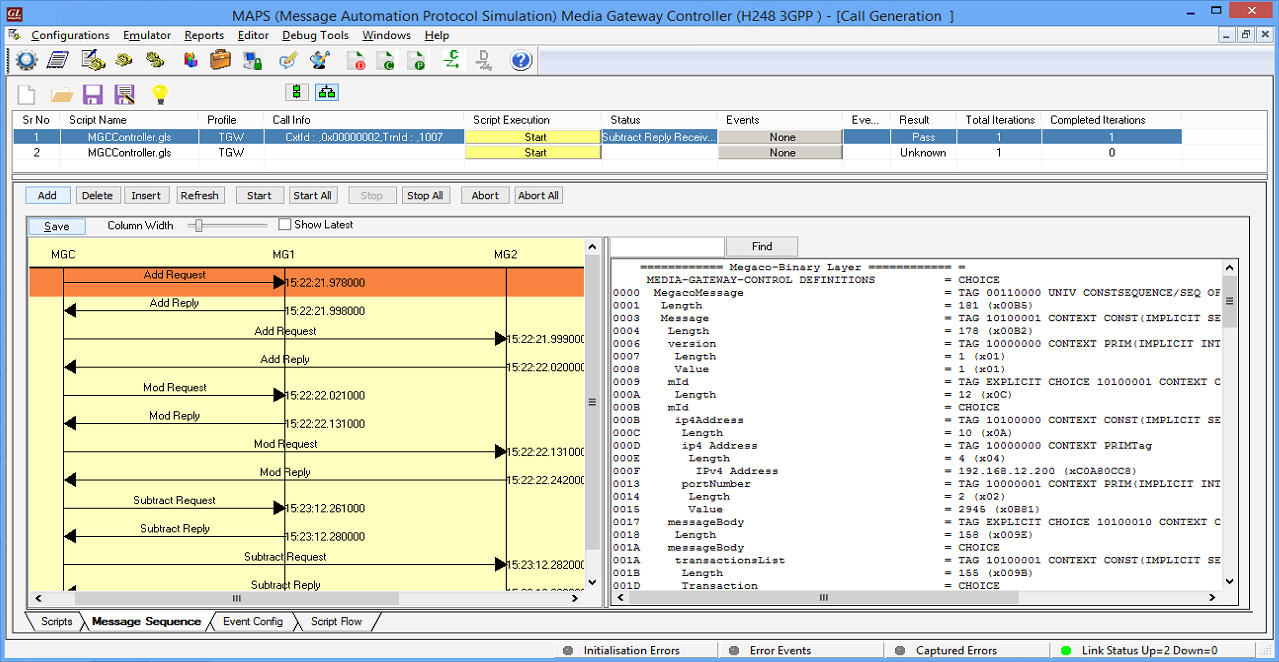Screen dimensions: 1279x662
Task: Click the message sequence horizontal scrollbar
Action: click(x=306, y=598)
